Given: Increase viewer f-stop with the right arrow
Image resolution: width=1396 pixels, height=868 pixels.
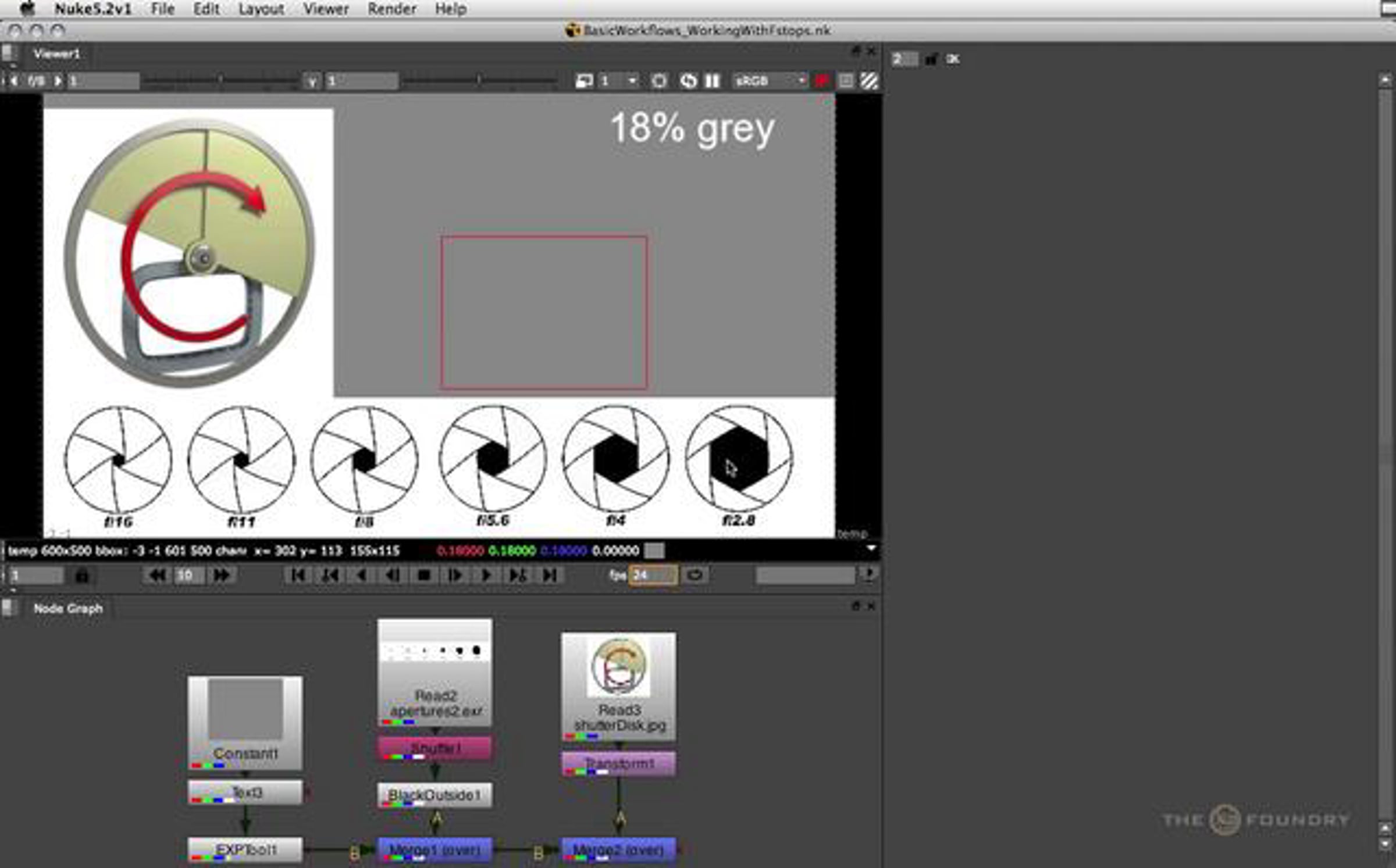Looking at the screenshot, I should [x=58, y=81].
